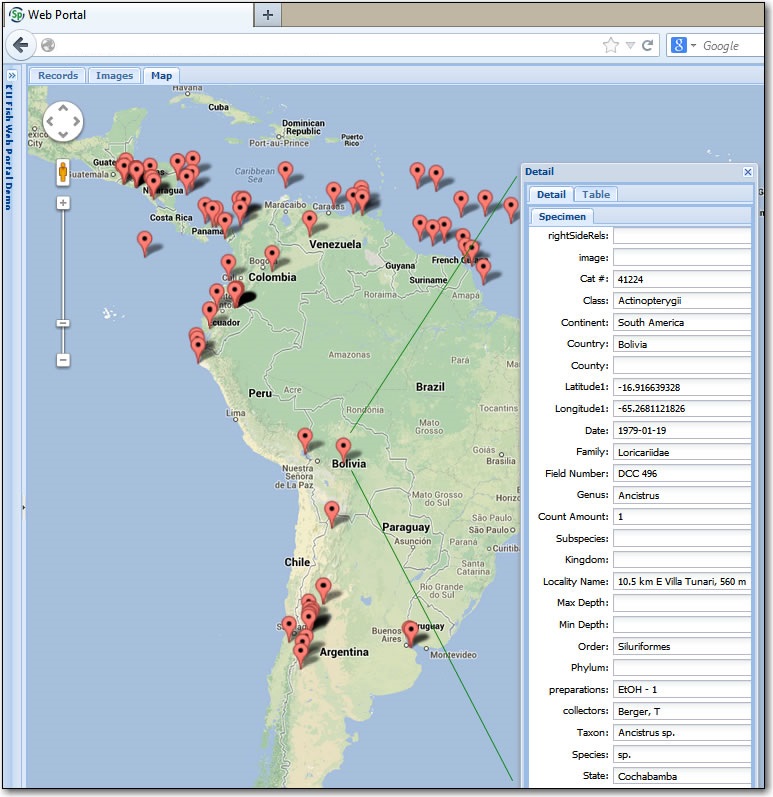Open the Google search engine dropdown

(693, 45)
